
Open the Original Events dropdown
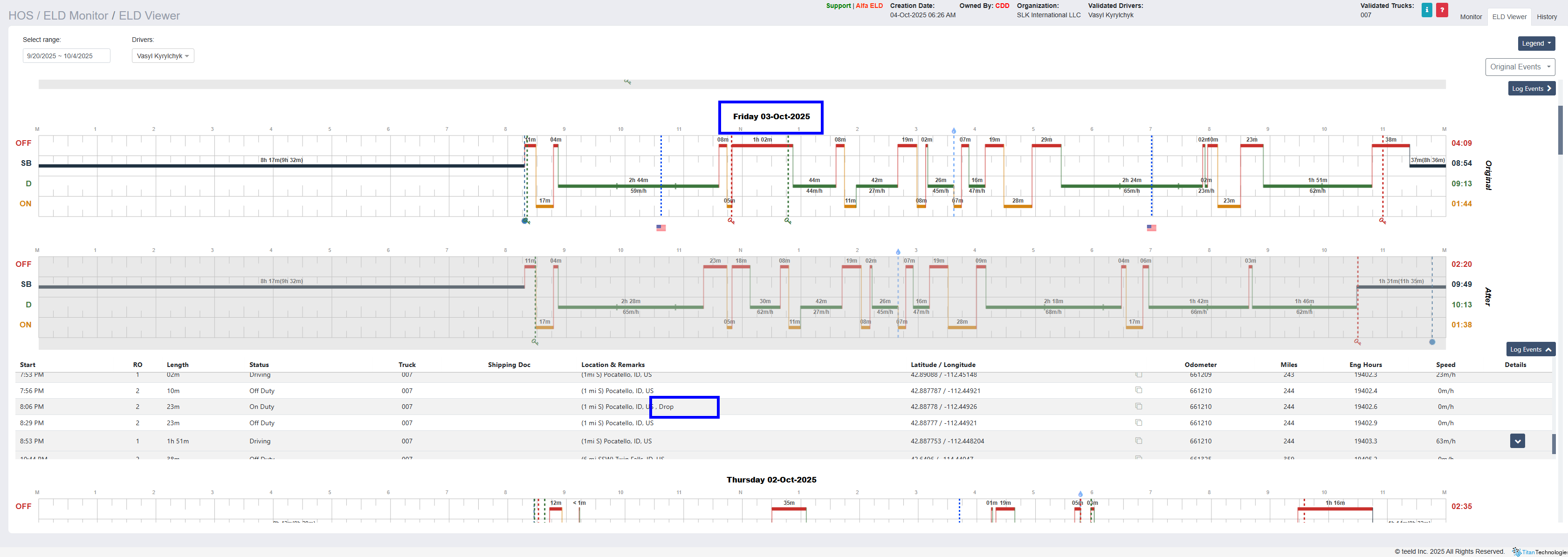pos(1520,67)
